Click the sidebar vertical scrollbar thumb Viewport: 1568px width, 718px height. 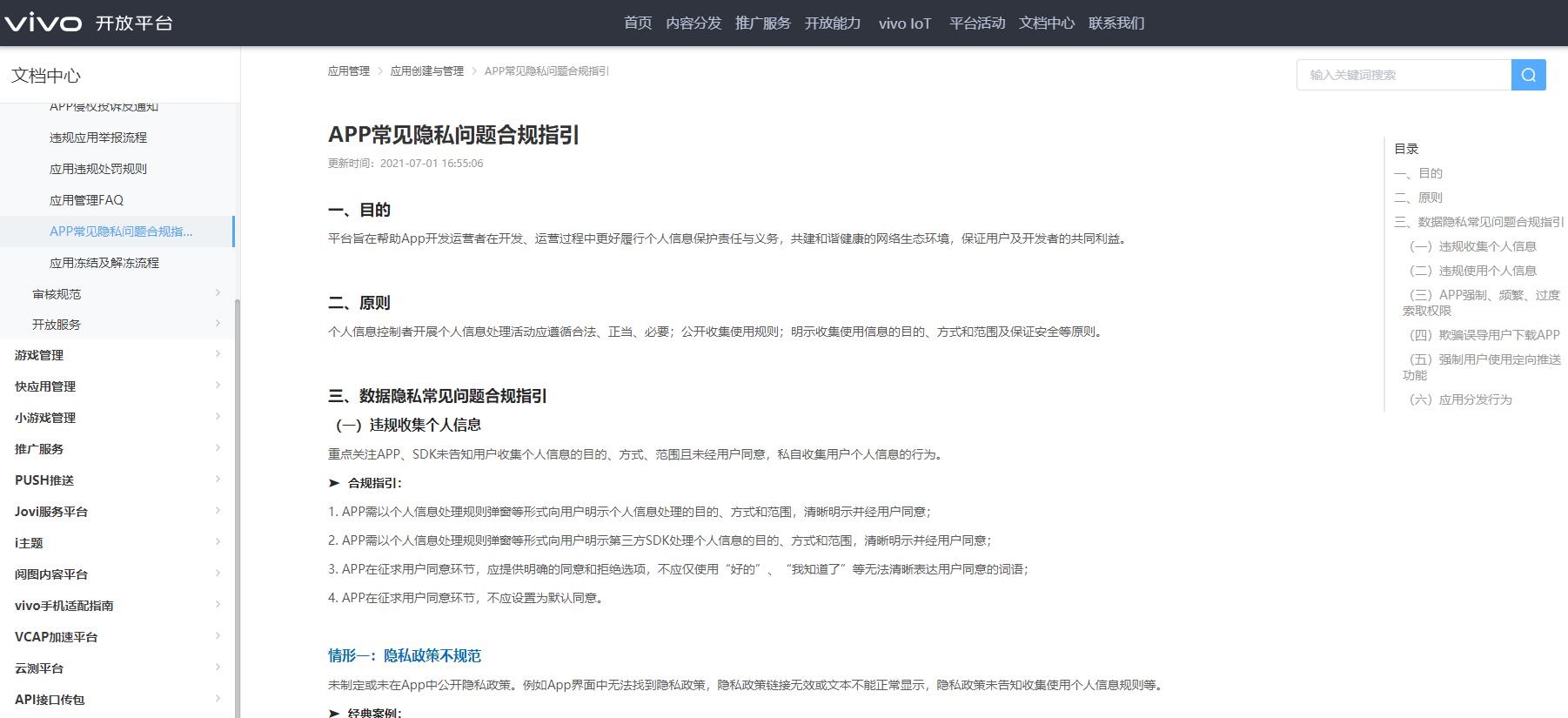click(x=238, y=508)
